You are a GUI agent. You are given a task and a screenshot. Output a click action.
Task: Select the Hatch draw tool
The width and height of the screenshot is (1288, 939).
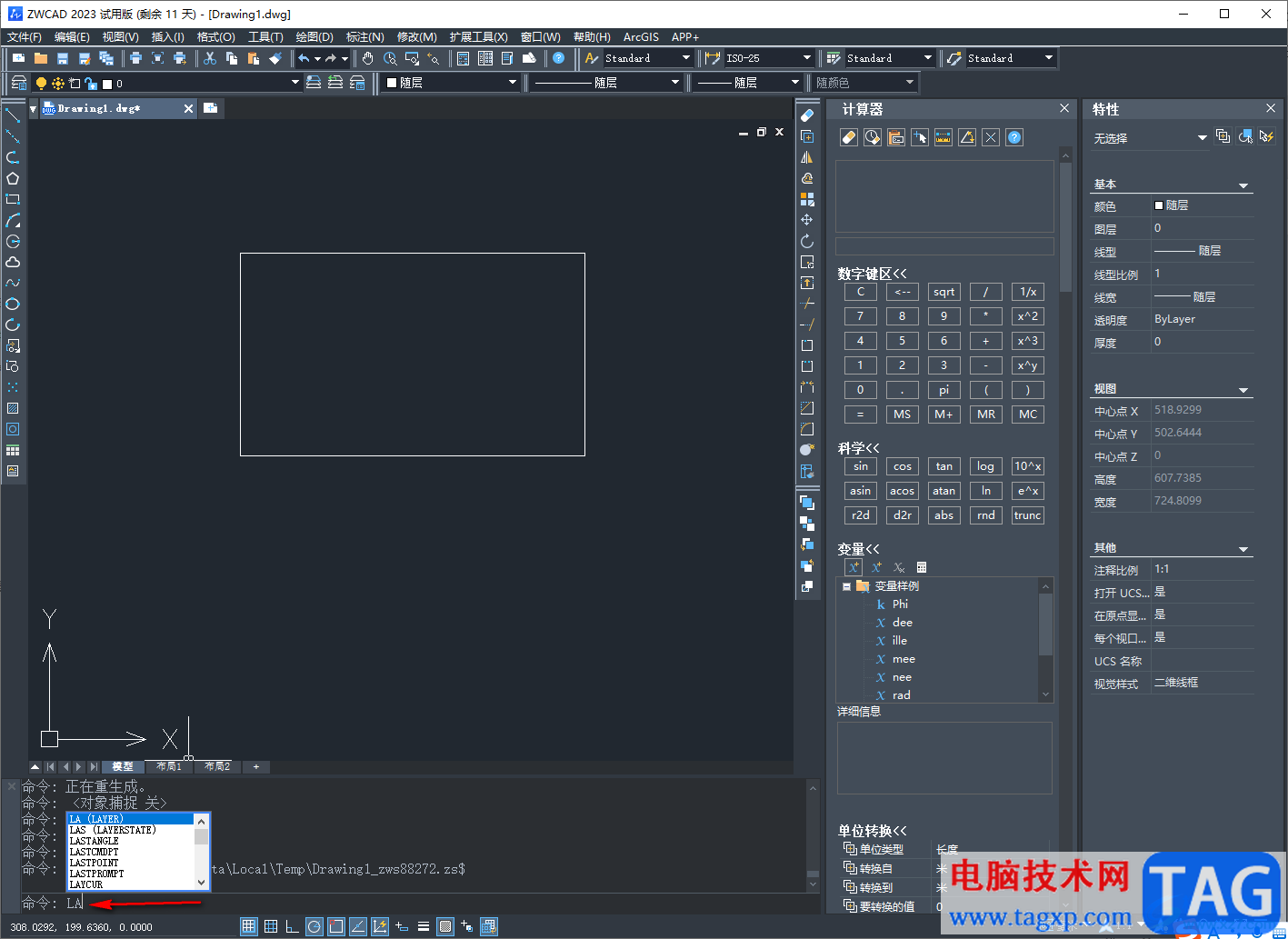pyautogui.click(x=13, y=408)
